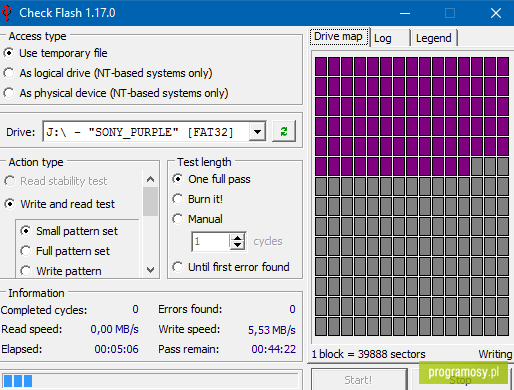Click the green refresh drives icon
Image resolution: width=514 pixels, height=390 pixels.
(284, 132)
